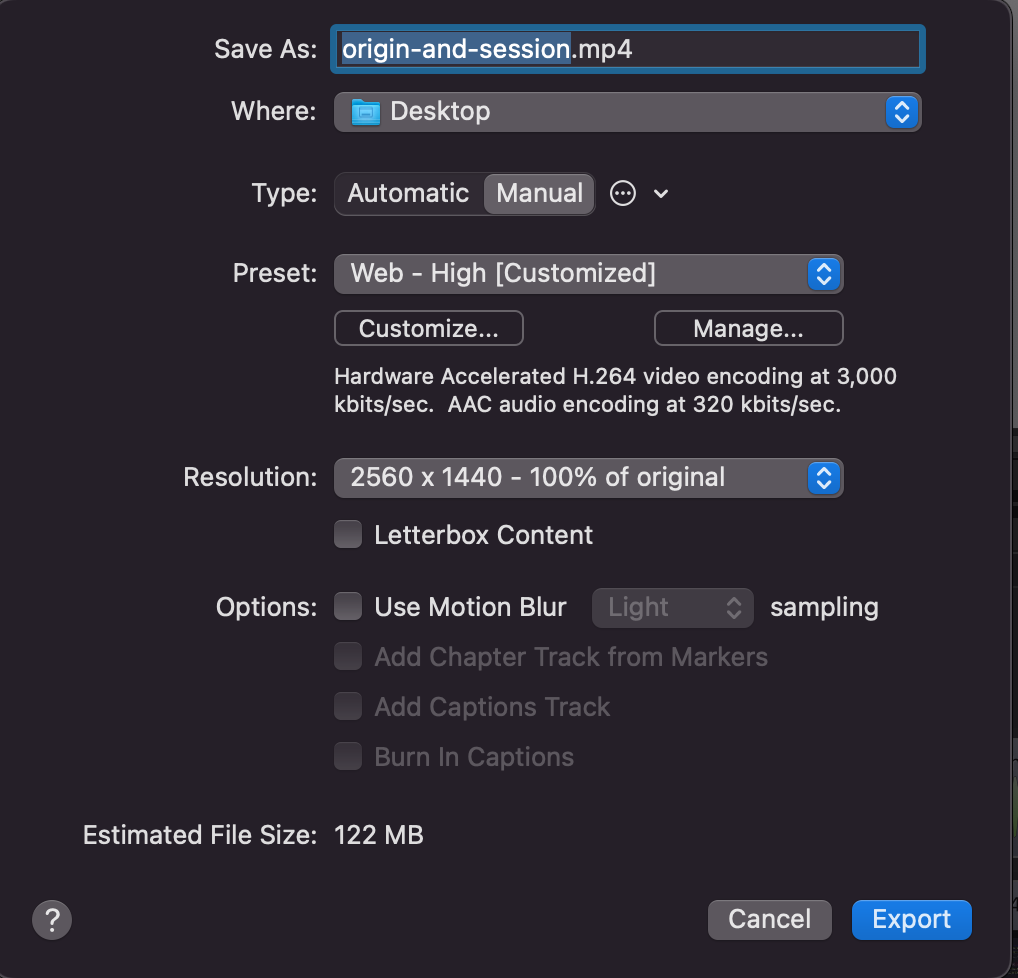
Task: Open the help question mark icon
Action: [52, 919]
